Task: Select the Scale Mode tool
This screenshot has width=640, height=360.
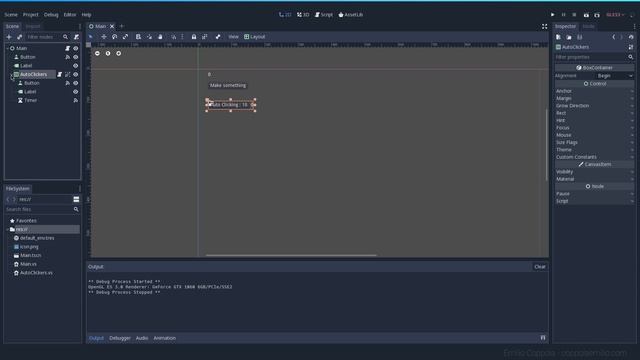Action: (x=125, y=37)
